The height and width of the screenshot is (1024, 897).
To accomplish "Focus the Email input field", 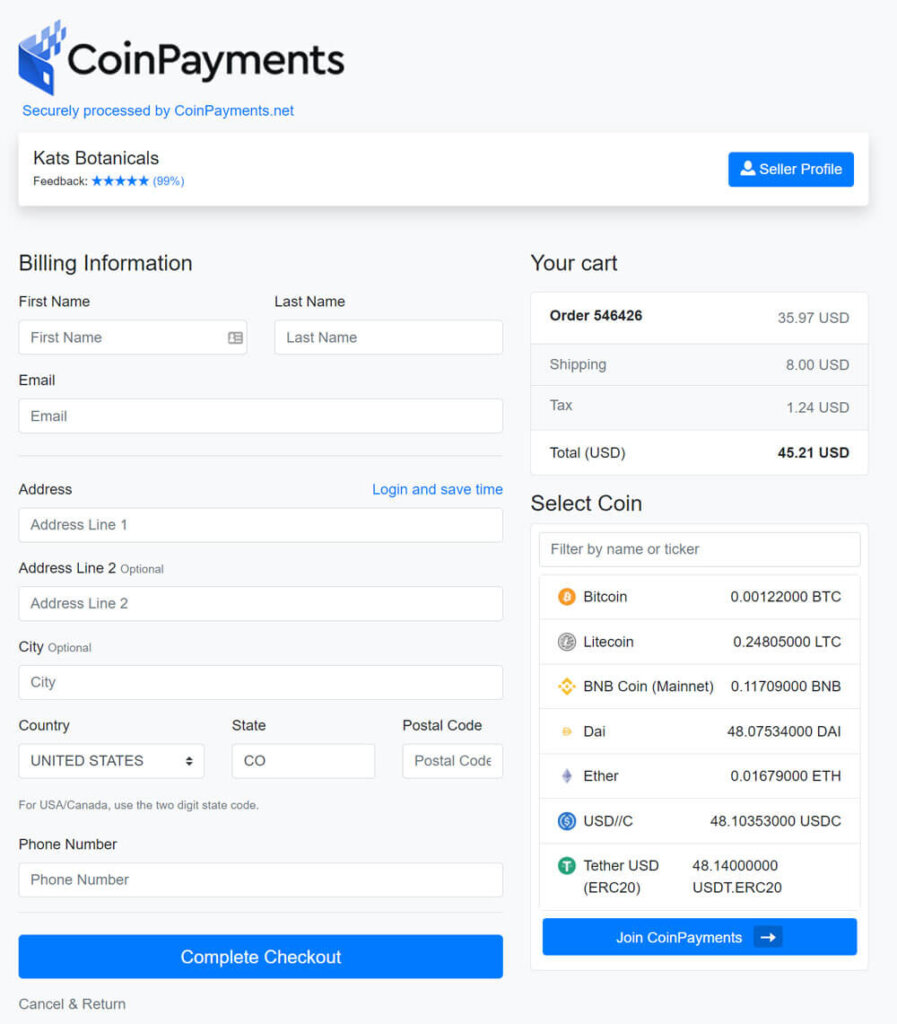I will (x=260, y=416).
